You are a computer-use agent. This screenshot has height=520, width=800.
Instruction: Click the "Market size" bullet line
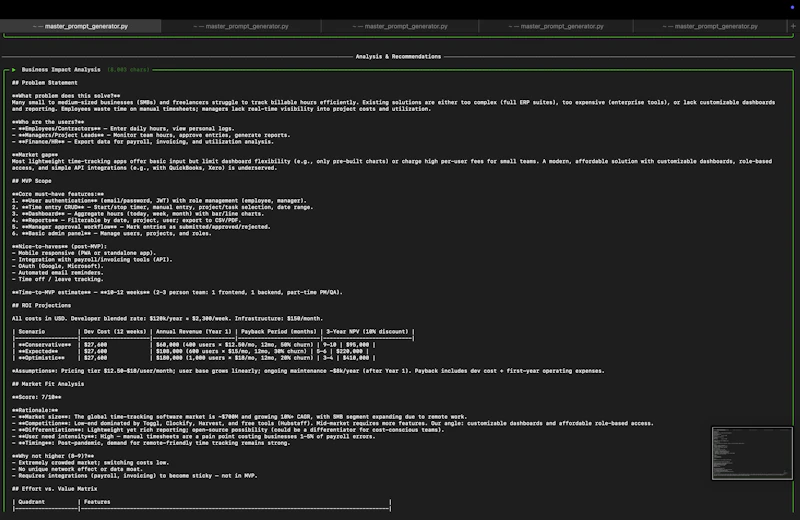point(239,417)
